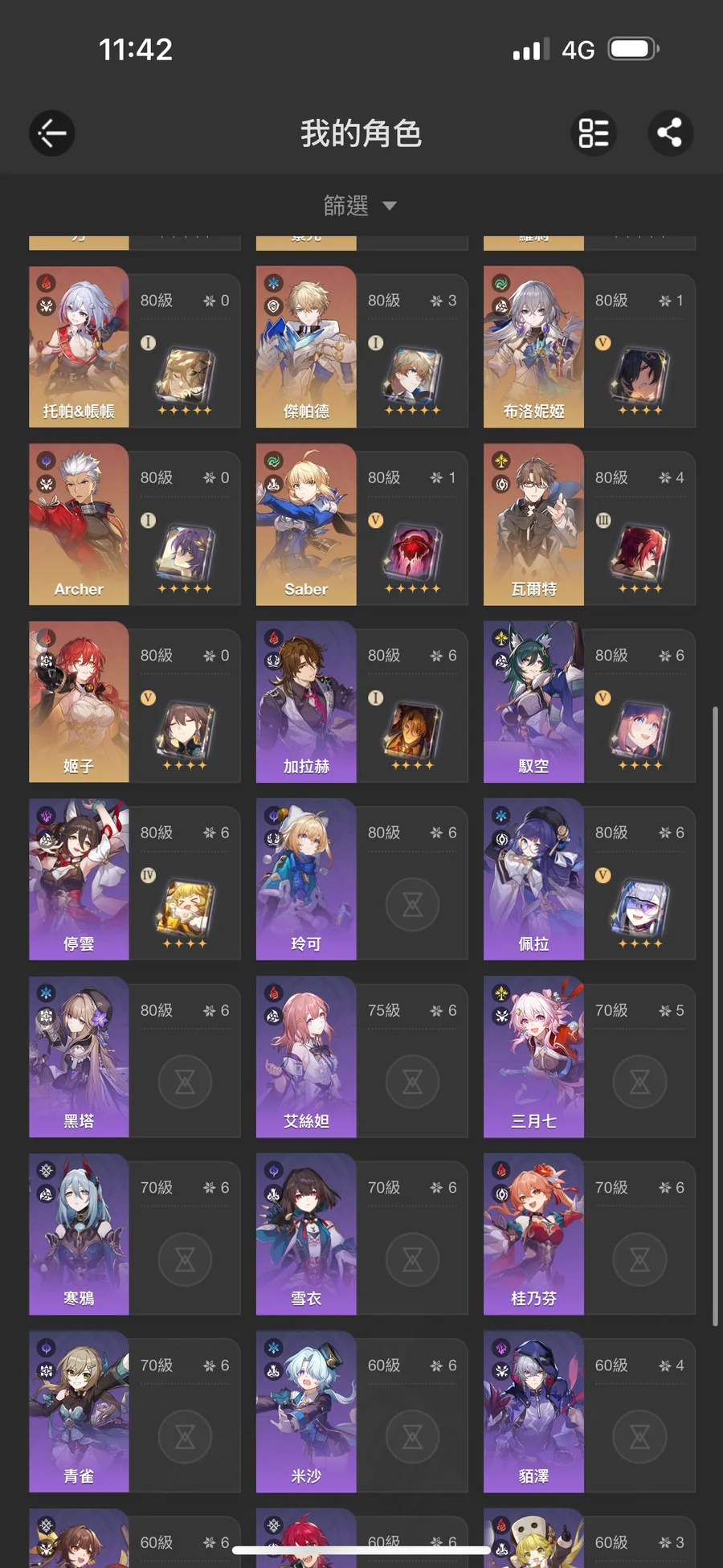Screen dimensions: 723x1568
Task: Select the light cone icon on 停雲's card
Action: point(185,909)
